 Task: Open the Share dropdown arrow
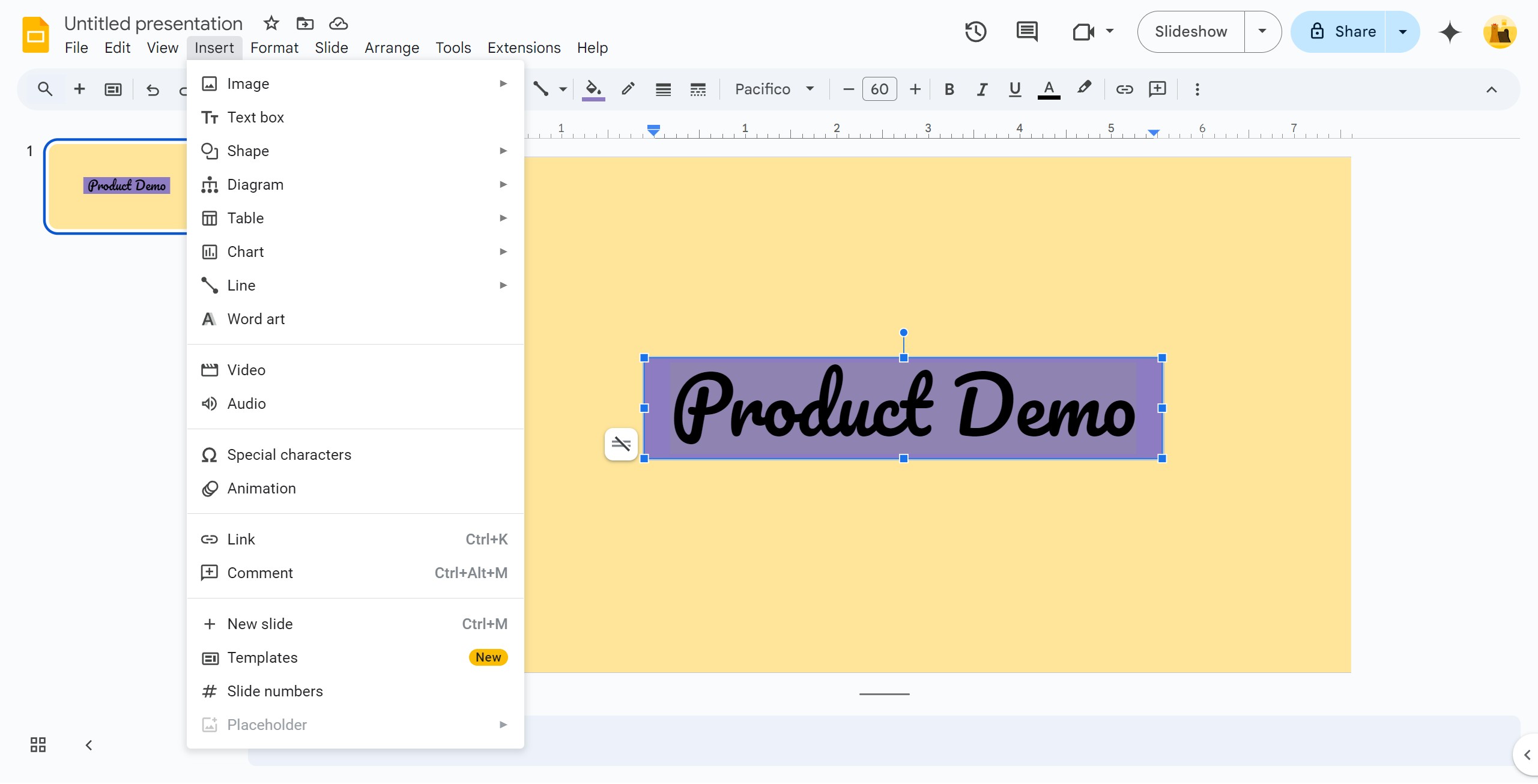pyautogui.click(x=1403, y=31)
